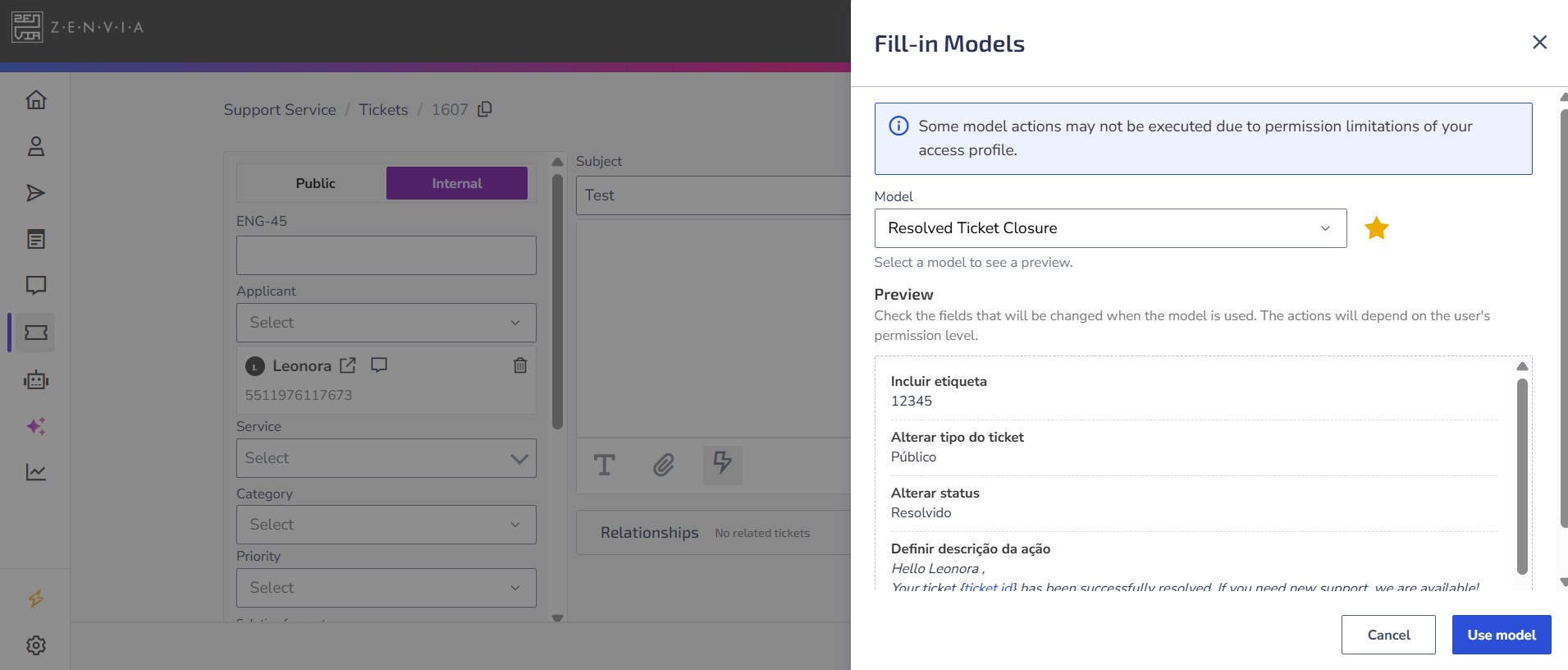Viewport: 1568px width, 670px height.
Task: Open the analytics chart icon in the sidebar
Action: coord(36,472)
